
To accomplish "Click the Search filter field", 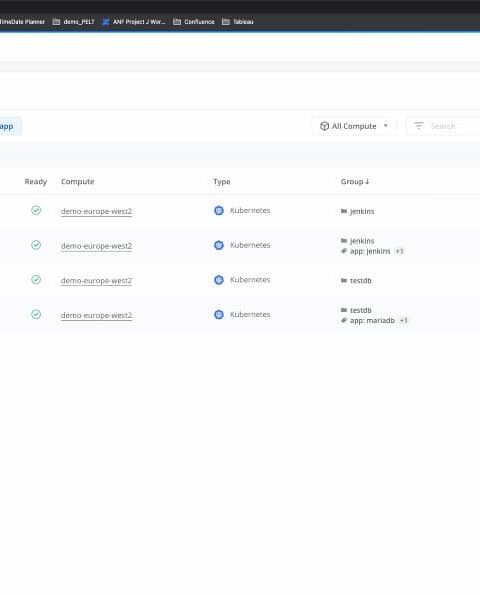I will point(443,126).
